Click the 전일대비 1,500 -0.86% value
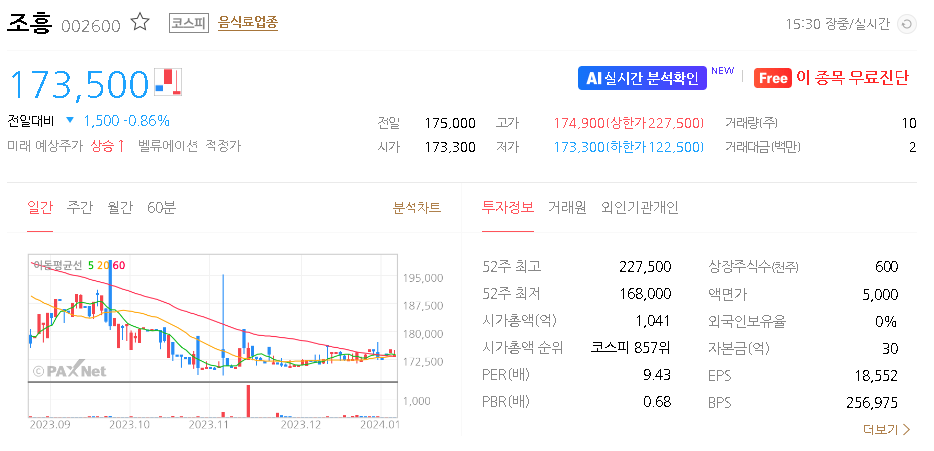Image resolution: width=934 pixels, height=451 pixels. pos(126,121)
